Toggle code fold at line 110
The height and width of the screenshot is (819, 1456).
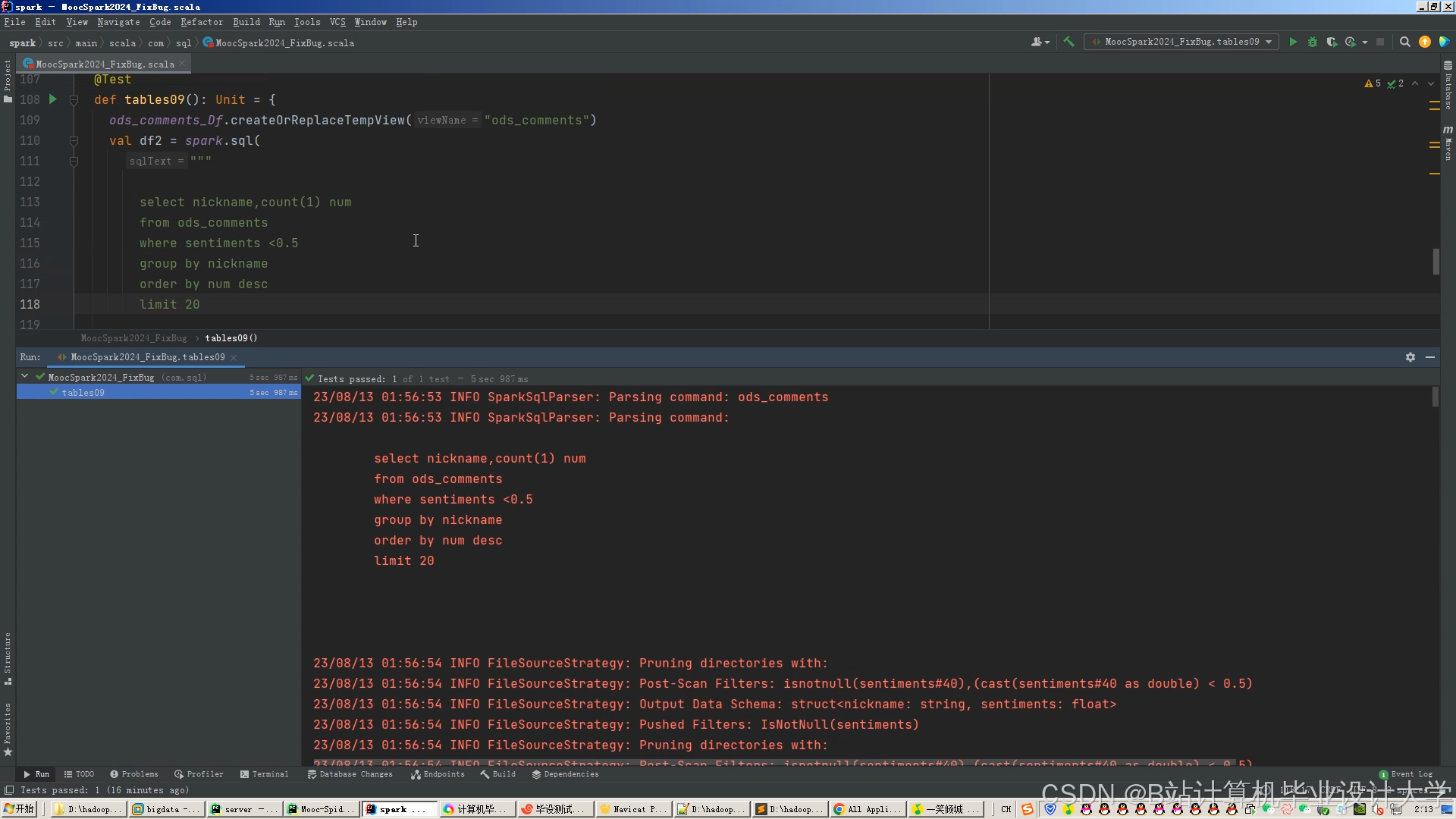[74, 140]
